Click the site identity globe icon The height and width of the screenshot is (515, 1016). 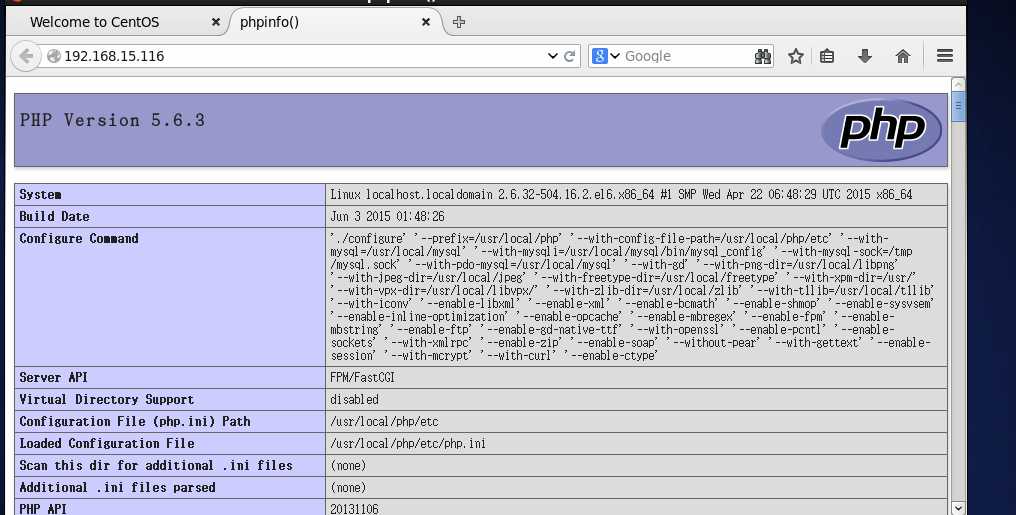pos(54,56)
